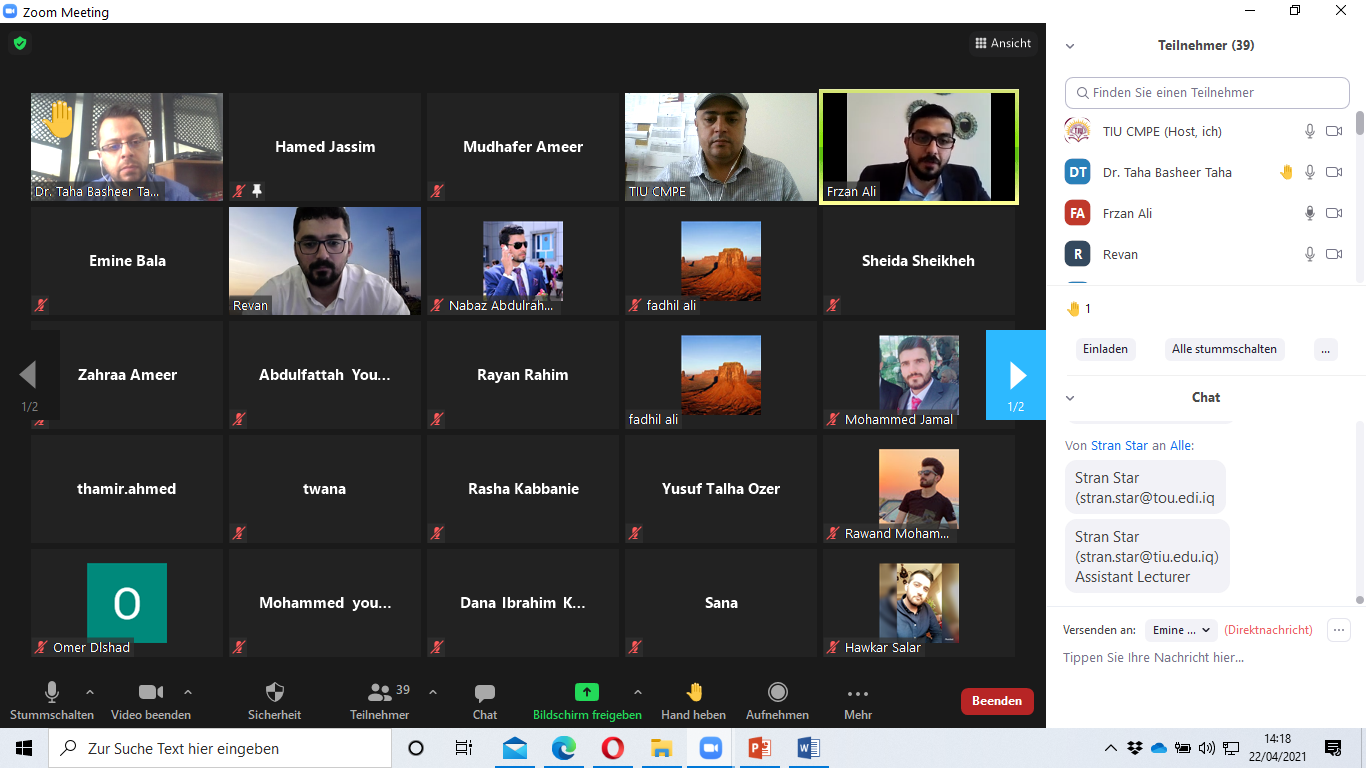Click the Alle stummschalten button
This screenshot has height=768, width=1366.
(x=1224, y=349)
